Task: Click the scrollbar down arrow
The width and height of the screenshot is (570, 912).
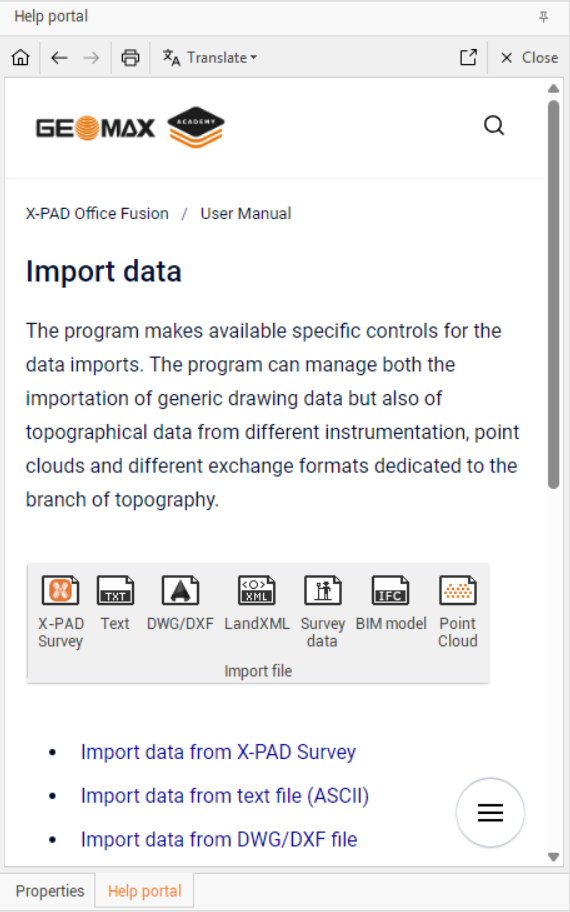Action: [x=553, y=856]
